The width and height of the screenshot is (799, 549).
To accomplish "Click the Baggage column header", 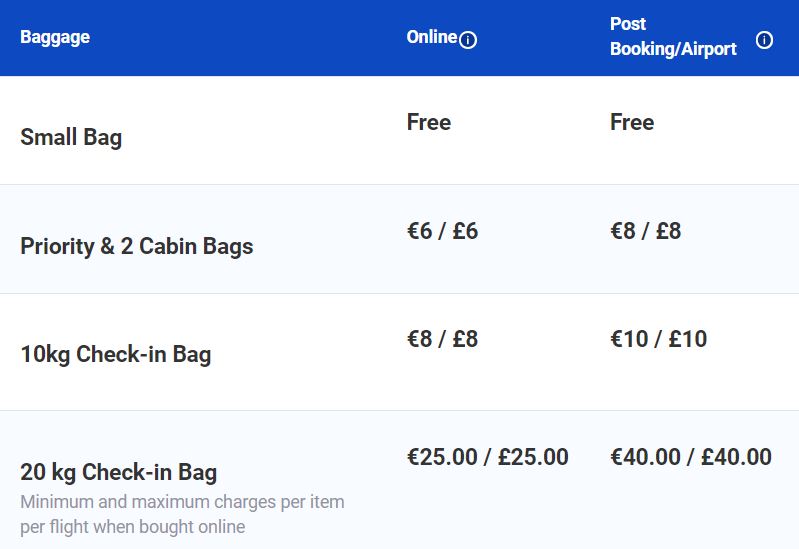I will click(x=55, y=38).
